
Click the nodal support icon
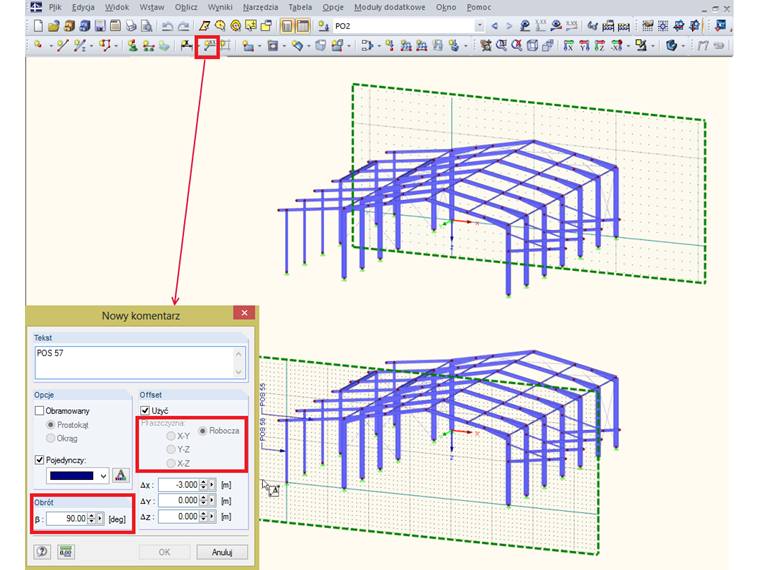coord(132,46)
